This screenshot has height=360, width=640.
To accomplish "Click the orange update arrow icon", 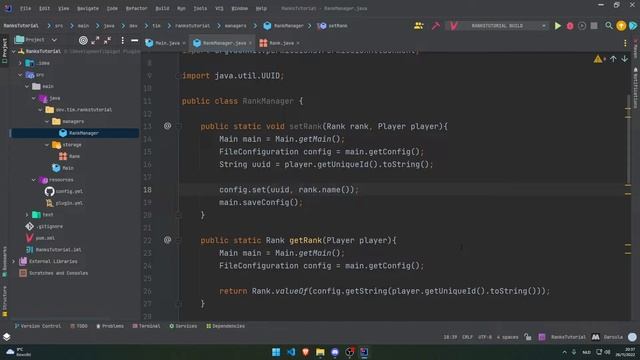I will coord(621,26).
